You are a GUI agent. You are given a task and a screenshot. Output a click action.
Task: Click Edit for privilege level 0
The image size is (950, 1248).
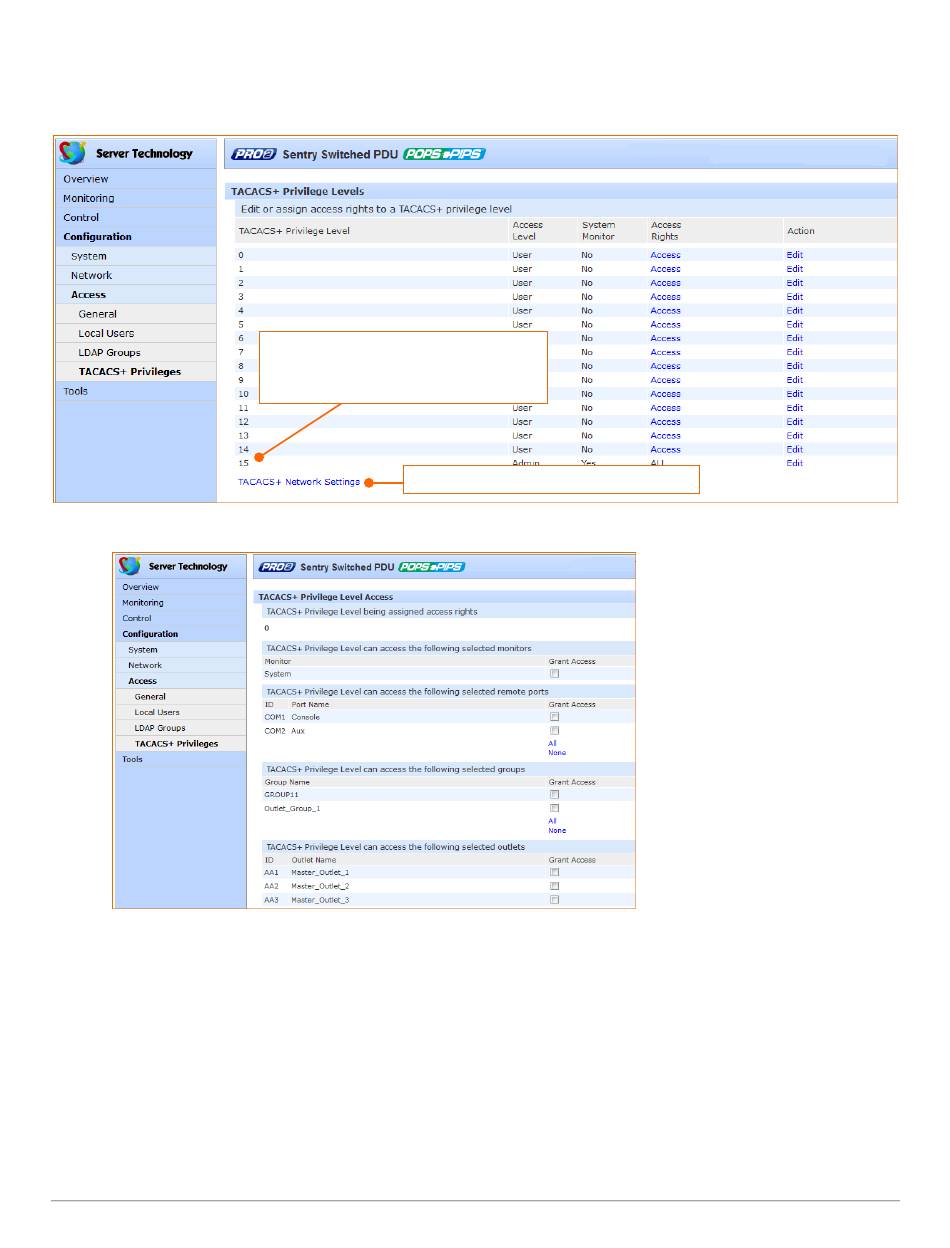click(794, 255)
